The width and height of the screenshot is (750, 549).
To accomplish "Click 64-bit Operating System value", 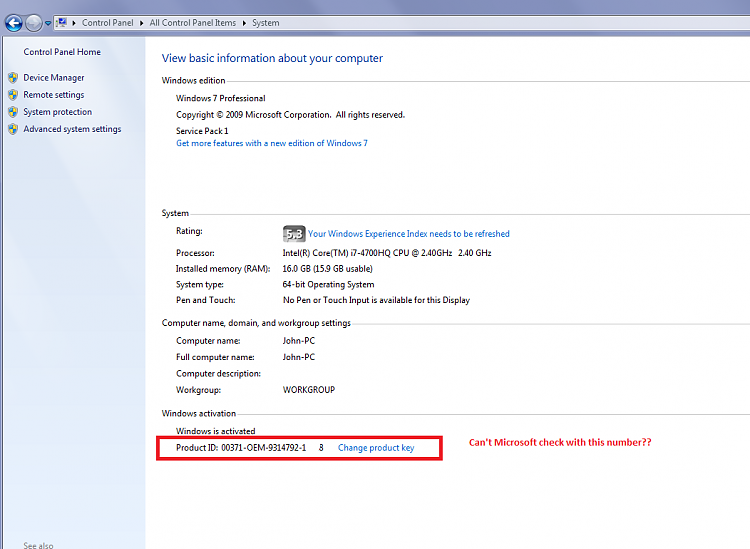I will tap(328, 285).
